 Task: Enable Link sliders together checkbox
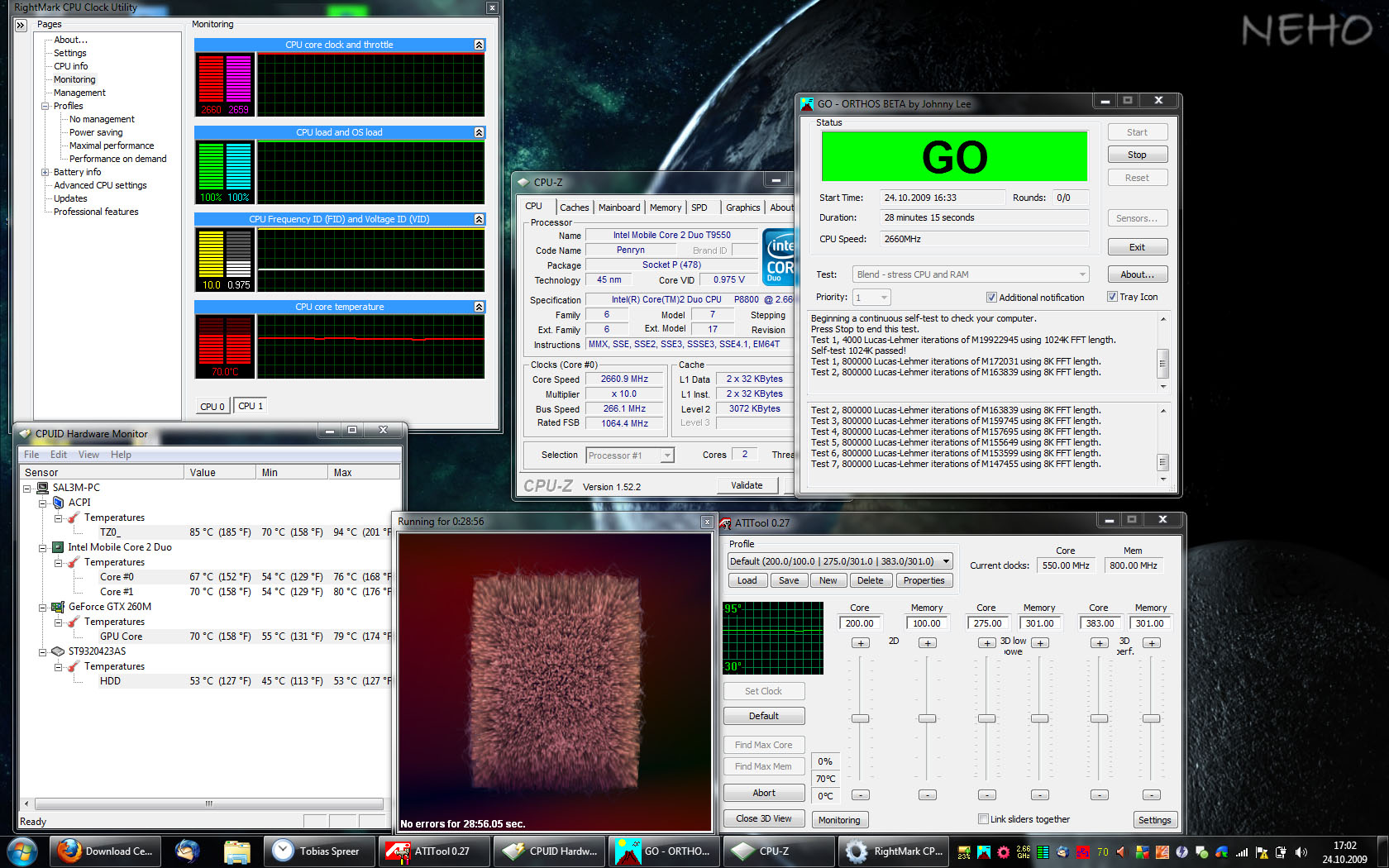pos(983,819)
